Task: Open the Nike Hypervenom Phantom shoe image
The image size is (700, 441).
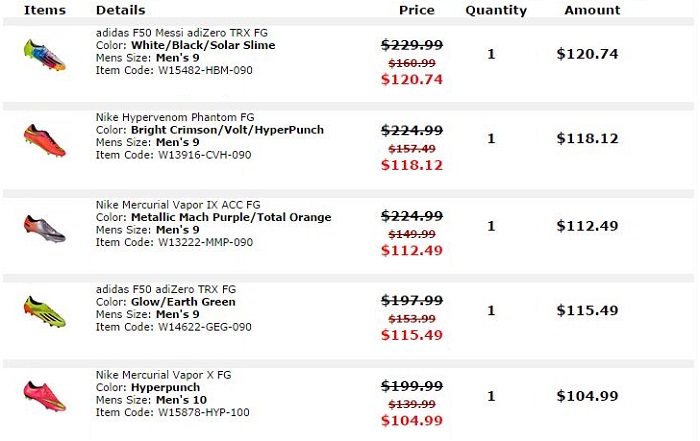Action: pos(44,139)
